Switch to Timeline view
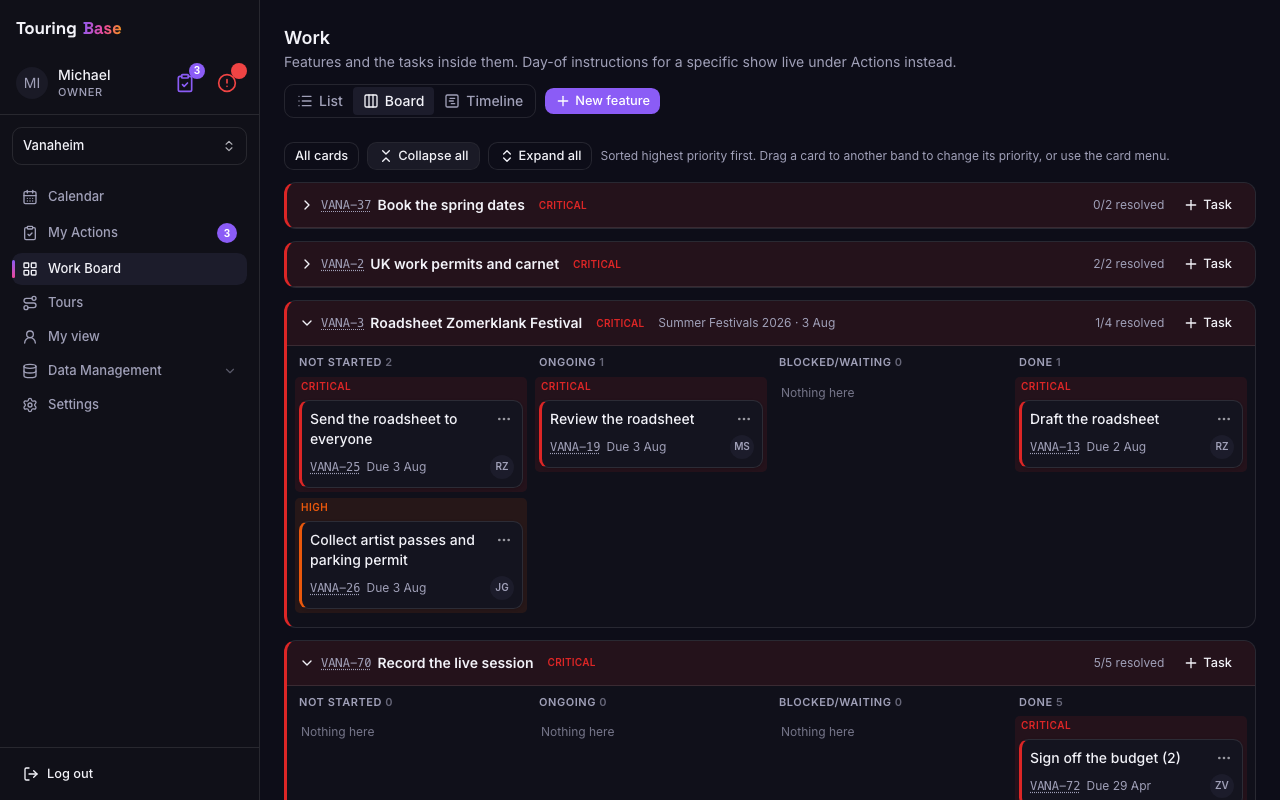1280x800 pixels. [484, 101]
